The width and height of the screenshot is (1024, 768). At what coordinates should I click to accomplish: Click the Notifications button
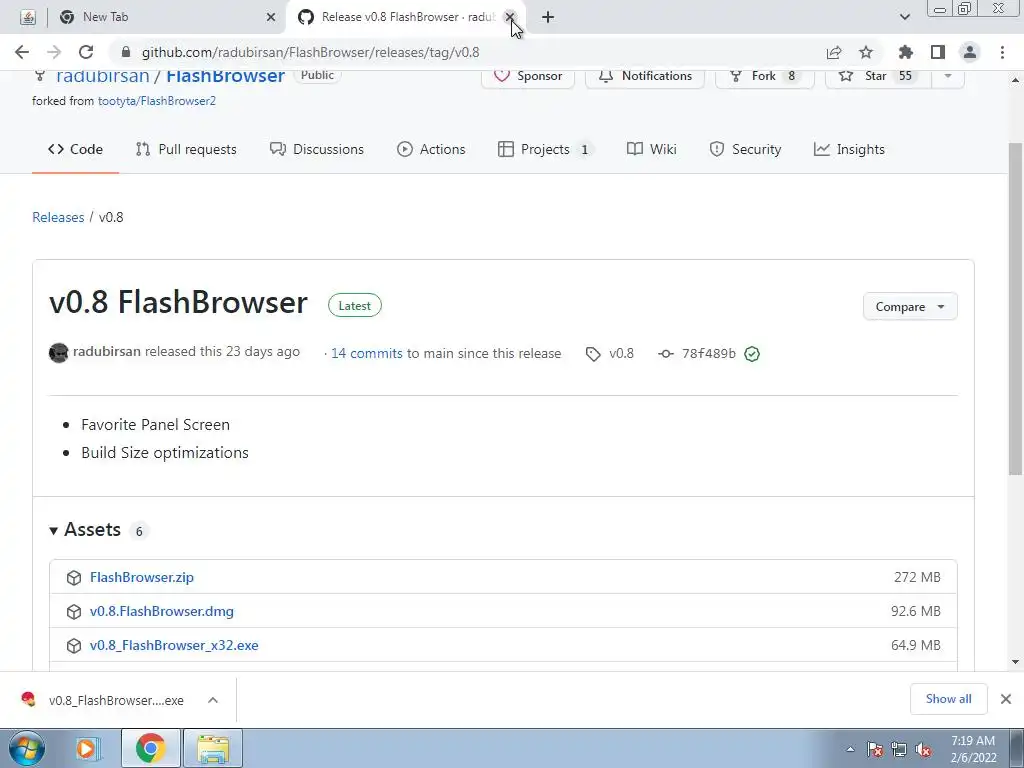pyautogui.click(x=645, y=76)
